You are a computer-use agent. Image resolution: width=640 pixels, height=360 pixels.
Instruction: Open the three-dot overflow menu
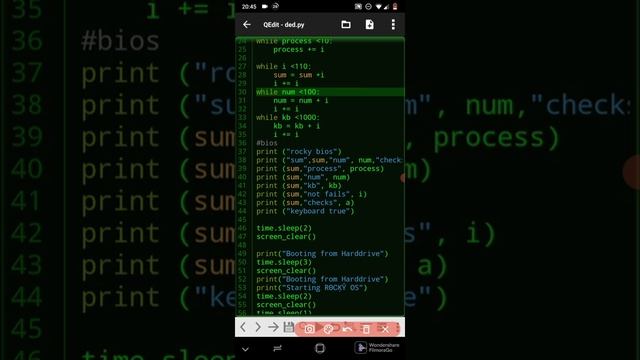click(393, 24)
